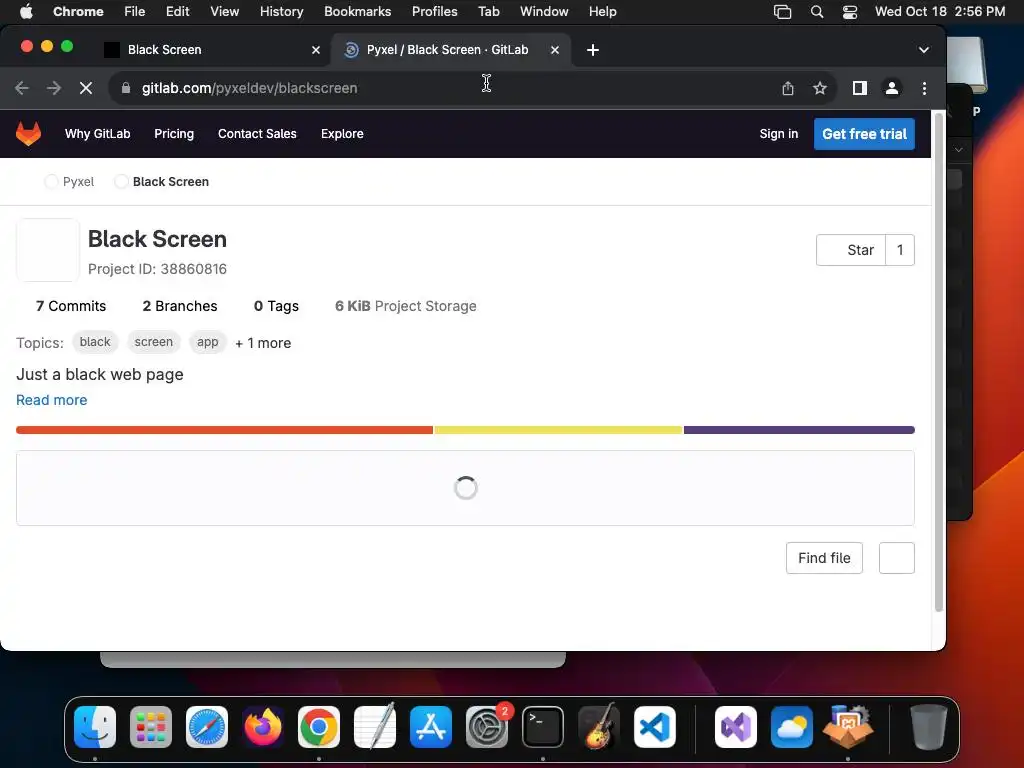
Task: Open the Pricing page
Action: pos(174,134)
